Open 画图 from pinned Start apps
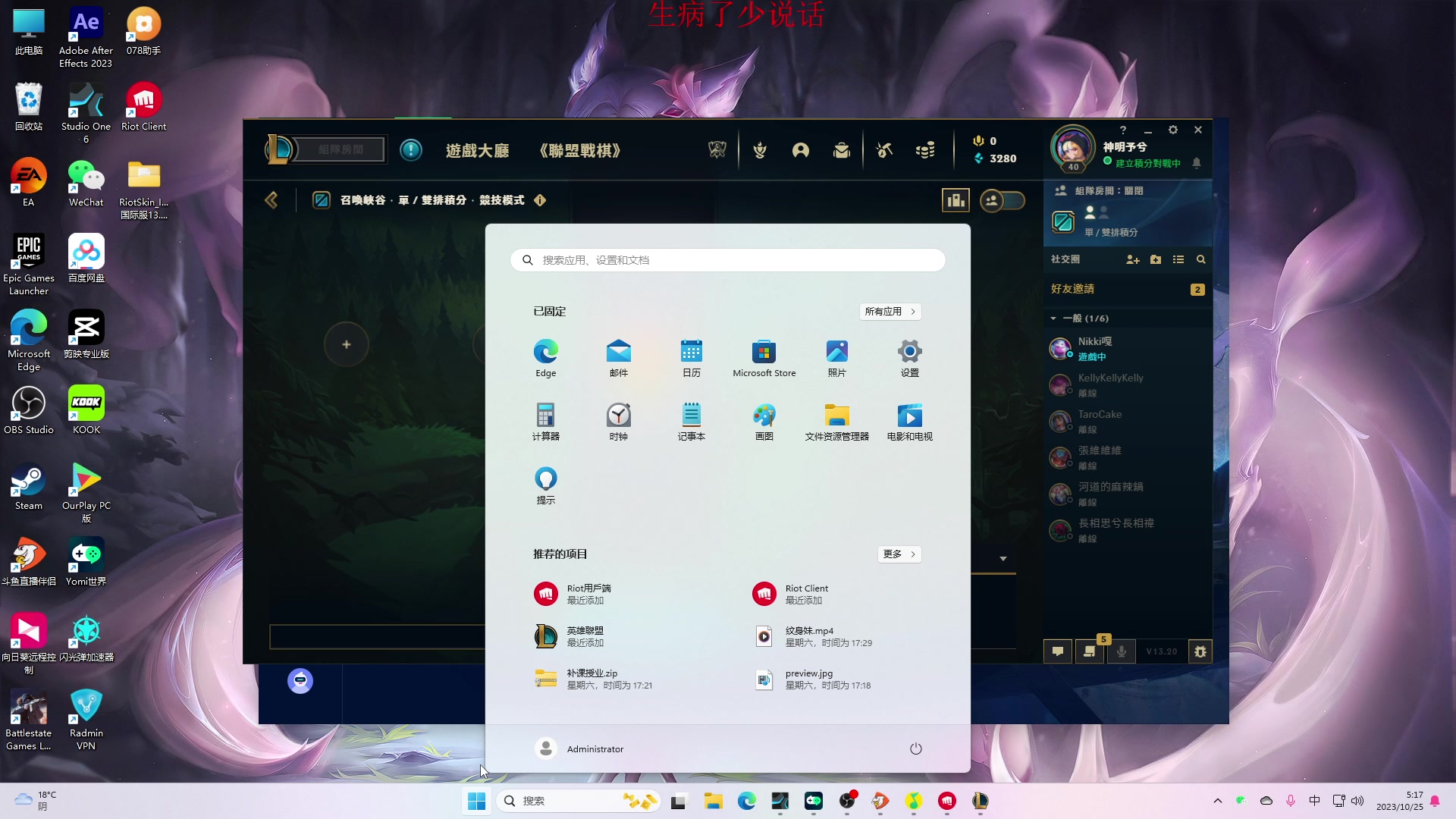The image size is (1456, 819). click(764, 422)
